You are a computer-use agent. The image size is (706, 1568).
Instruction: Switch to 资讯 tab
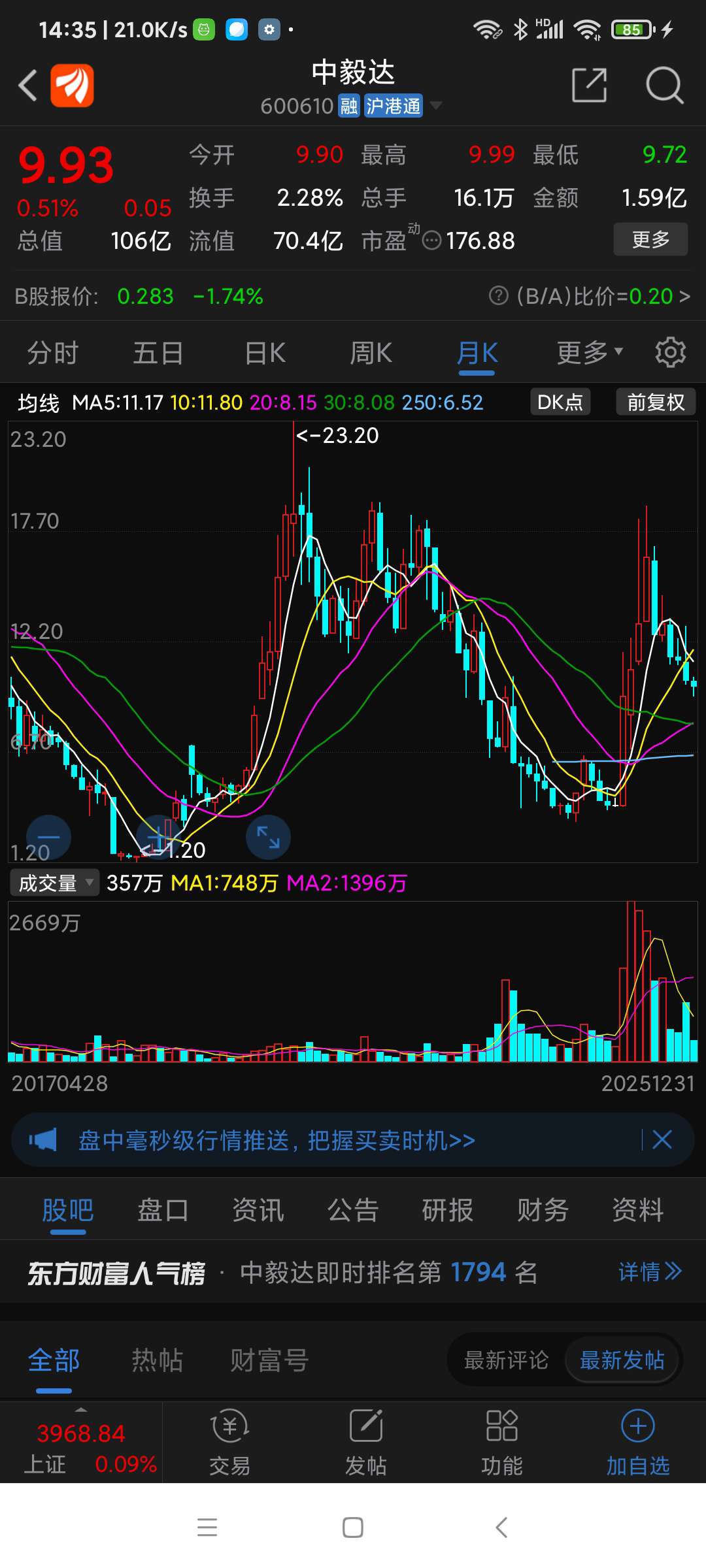click(258, 1210)
